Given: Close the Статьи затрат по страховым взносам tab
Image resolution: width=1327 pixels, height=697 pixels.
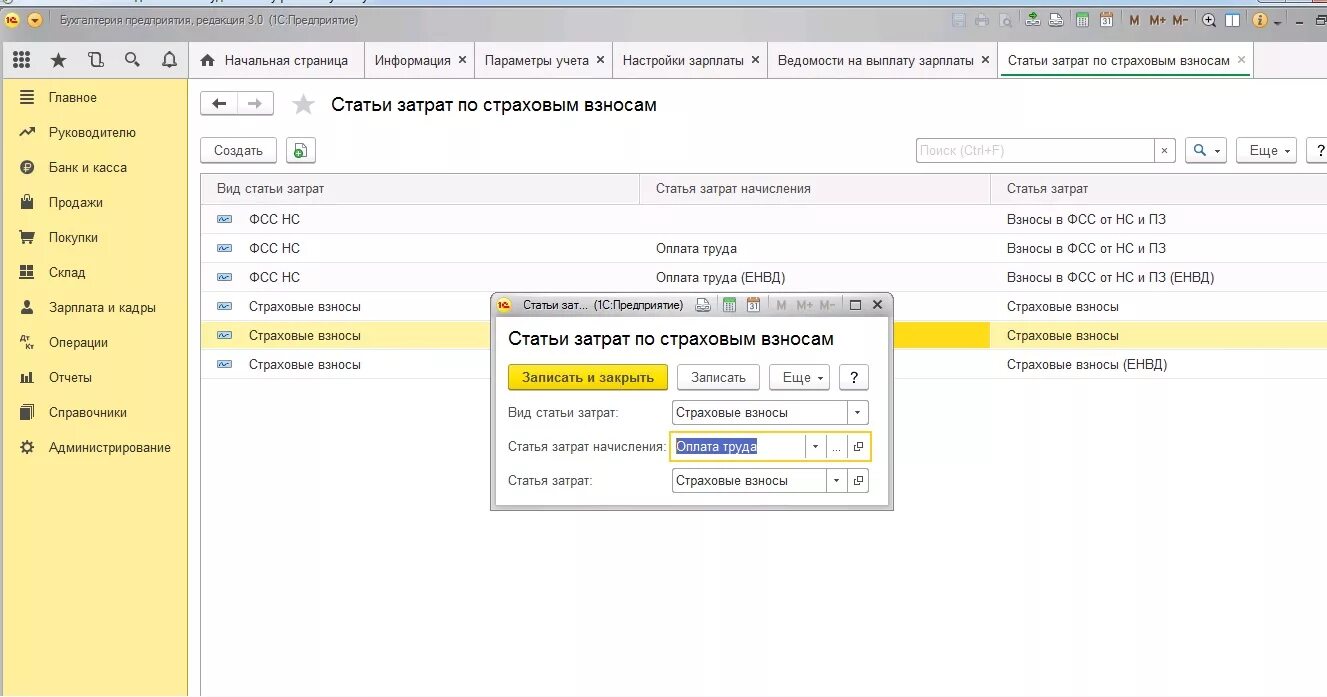Looking at the screenshot, I should click(1241, 60).
